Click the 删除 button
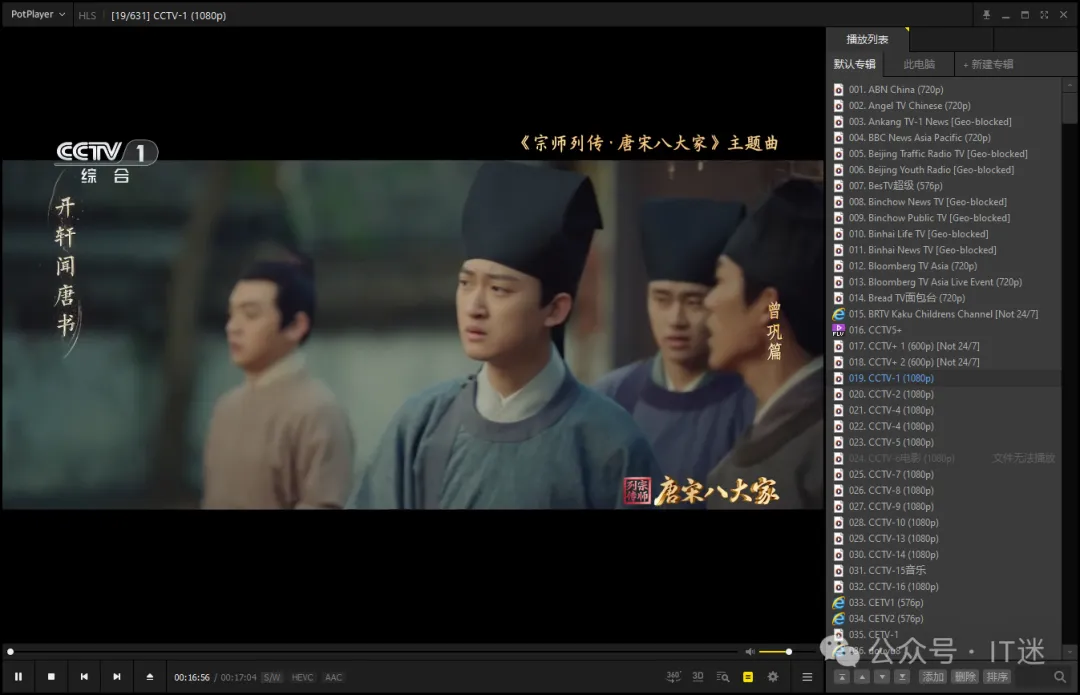 (965, 677)
